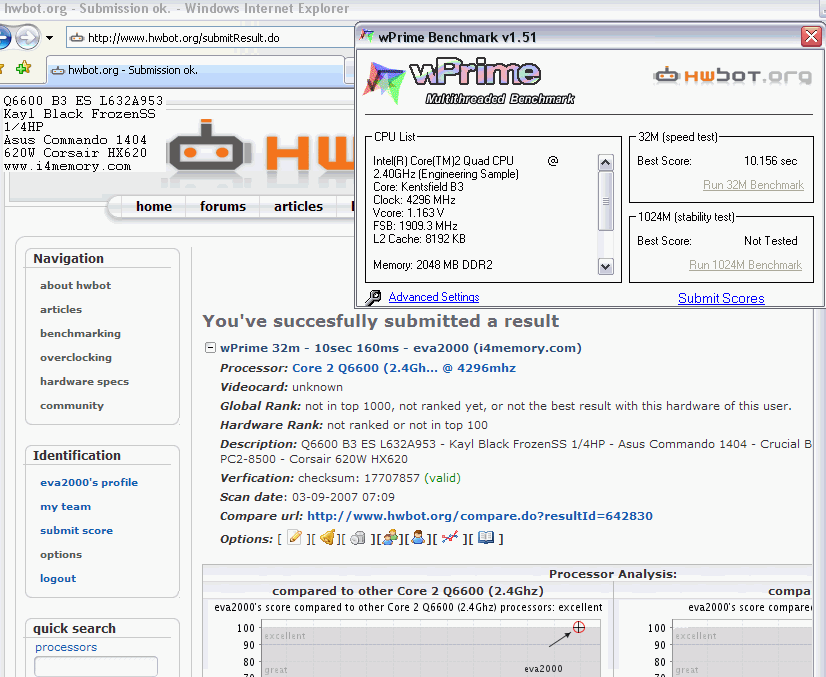Click the Clock: 4296 MHz line in CPU List
The image size is (826, 677).
[414, 200]
